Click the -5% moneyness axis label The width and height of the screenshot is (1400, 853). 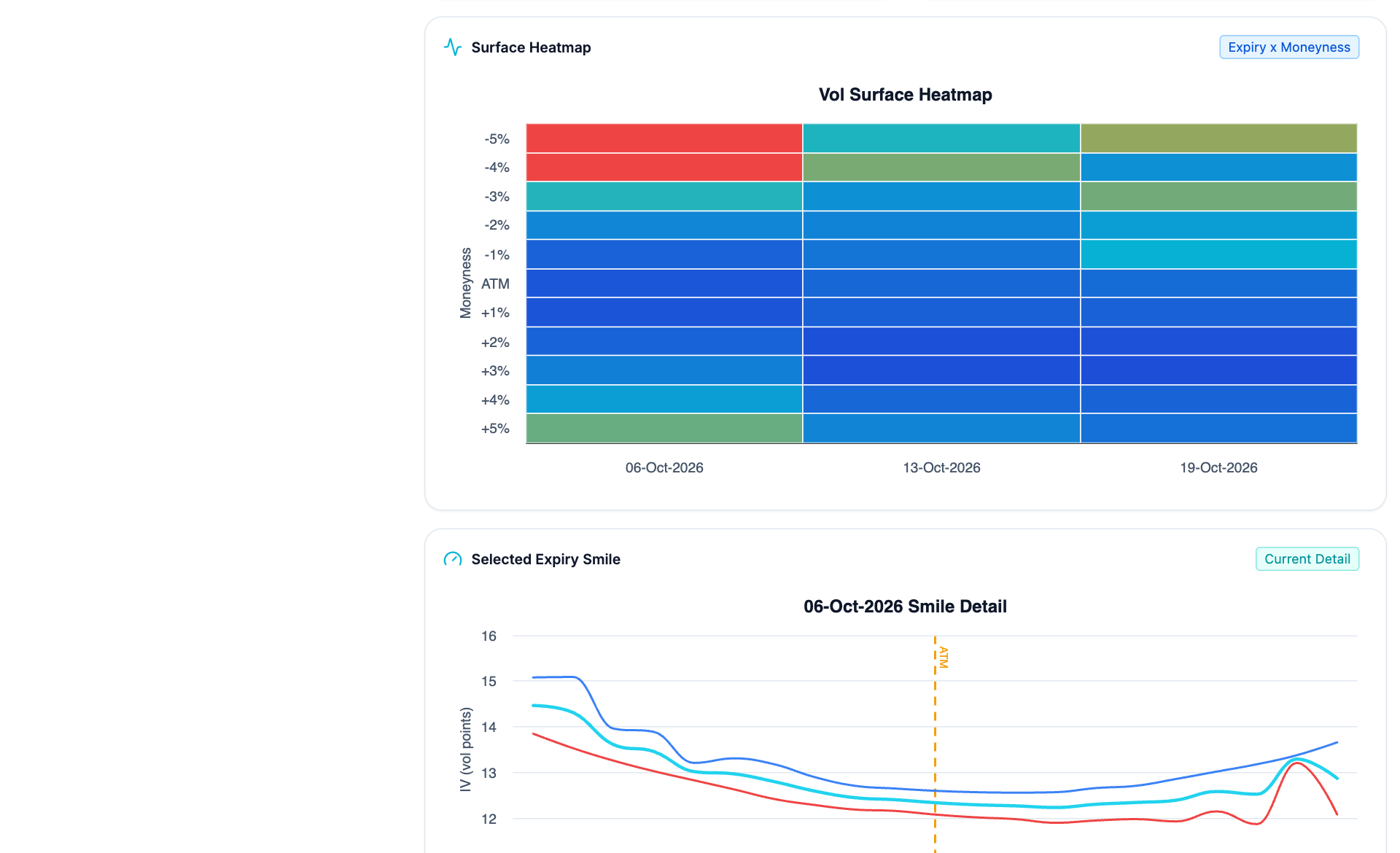pos(497,139)
